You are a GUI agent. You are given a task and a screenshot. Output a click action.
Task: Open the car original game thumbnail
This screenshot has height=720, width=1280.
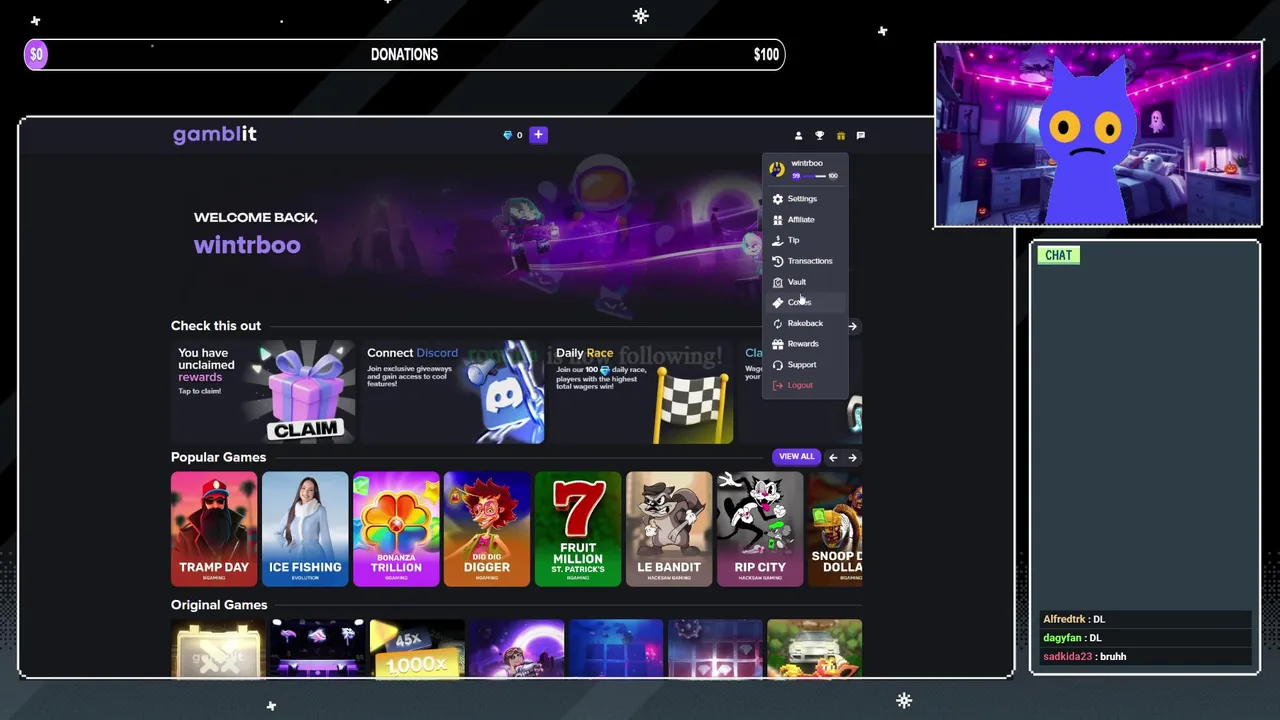[x=814, y=648]
